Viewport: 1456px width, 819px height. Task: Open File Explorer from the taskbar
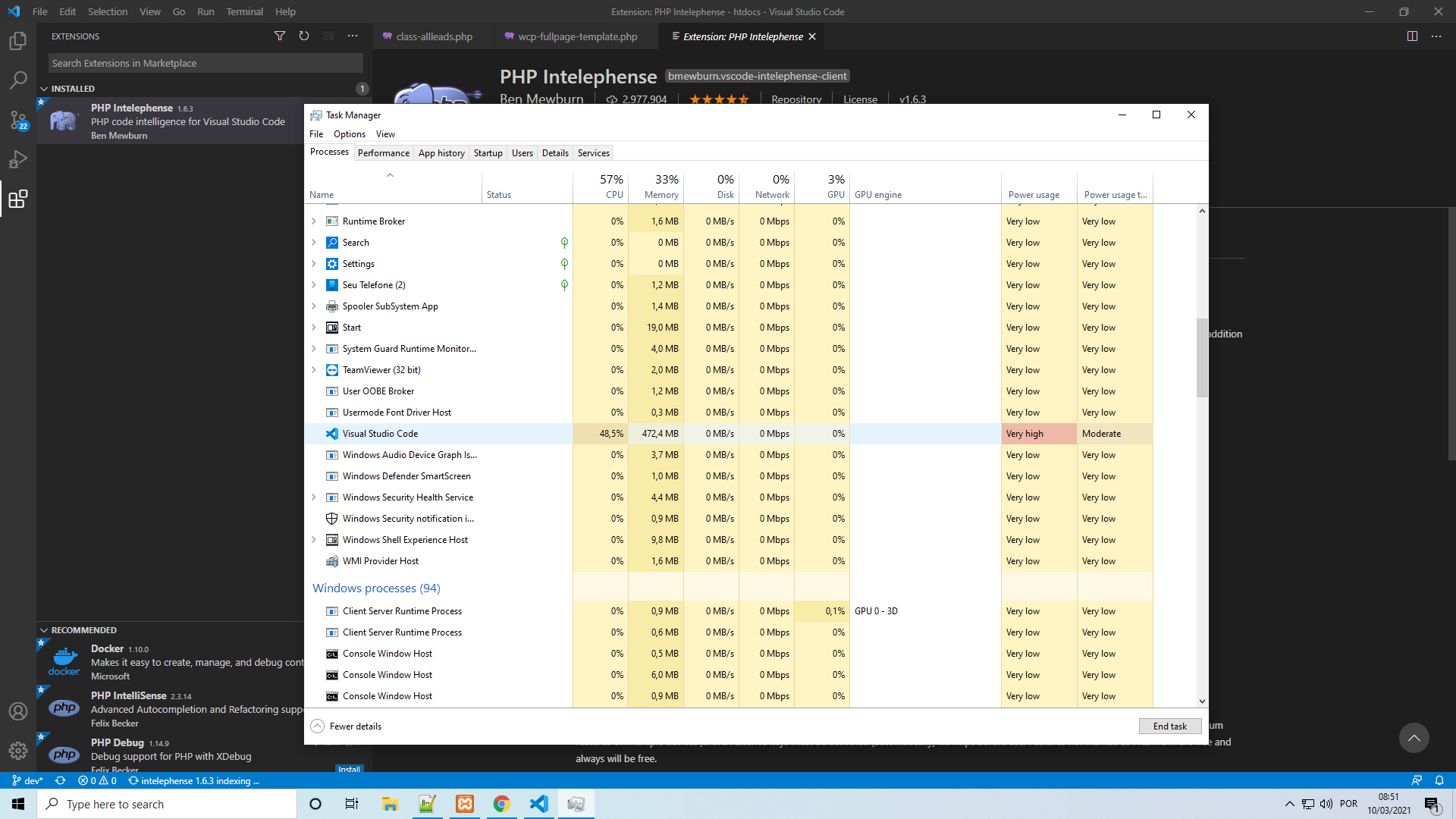tap(390, 804)
